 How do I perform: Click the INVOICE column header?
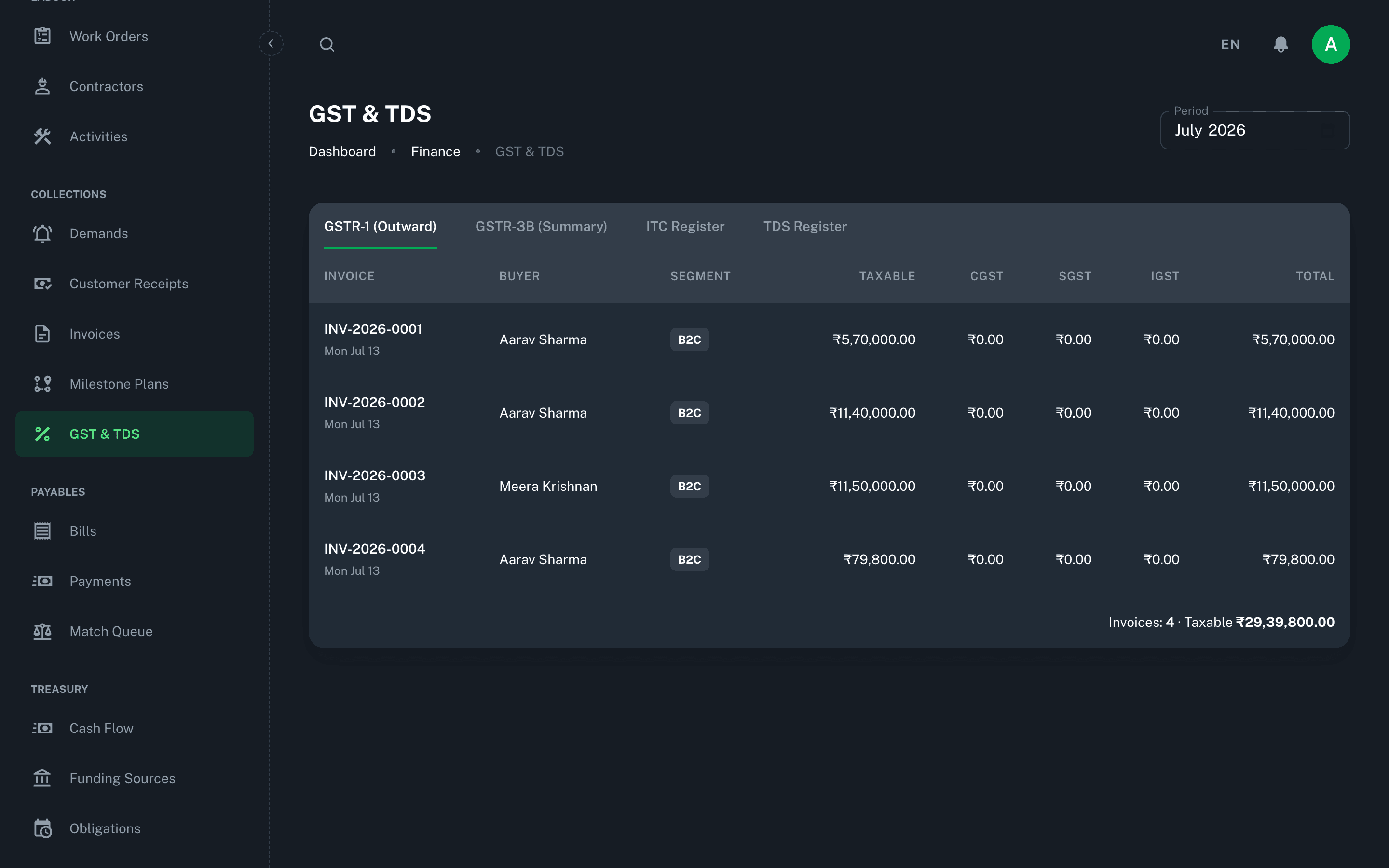click(x=349, y=276)
